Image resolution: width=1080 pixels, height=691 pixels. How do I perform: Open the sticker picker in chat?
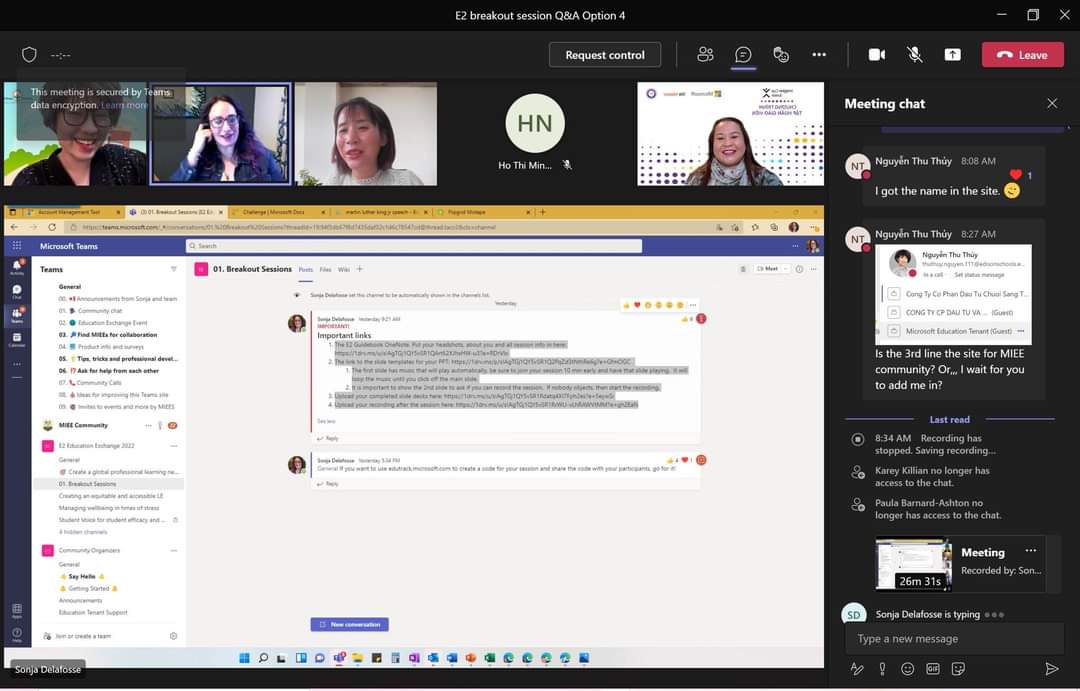958,668
